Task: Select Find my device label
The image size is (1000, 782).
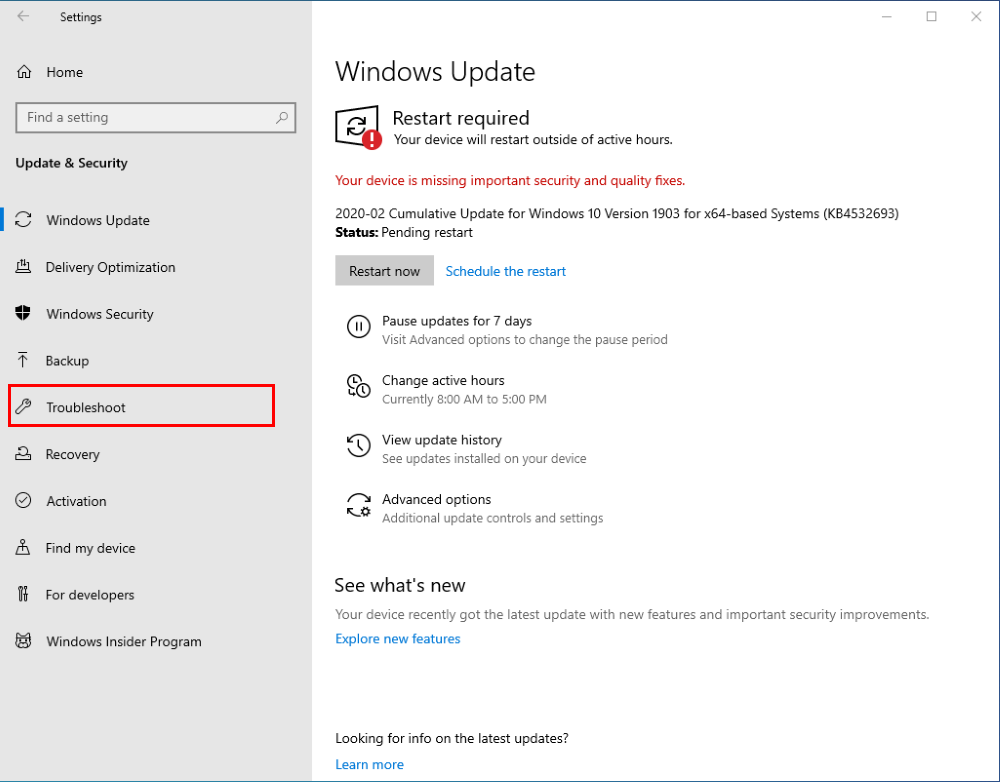Action: (x=90, y=548)
